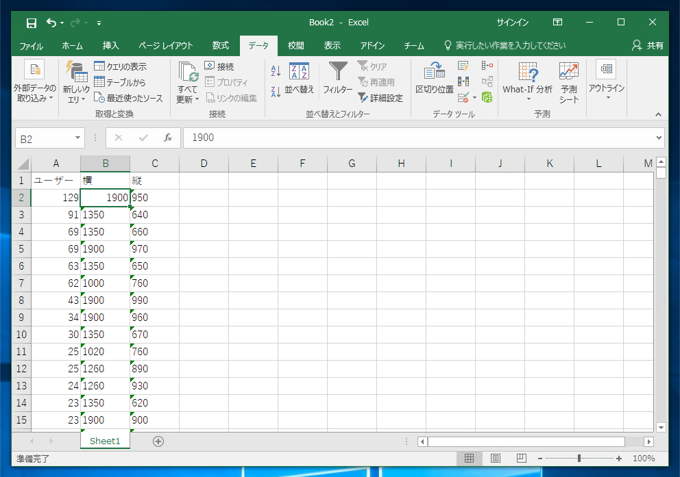Click the sort A to Z icon
This screenshot has height=477, width=680.
[275, 69]
